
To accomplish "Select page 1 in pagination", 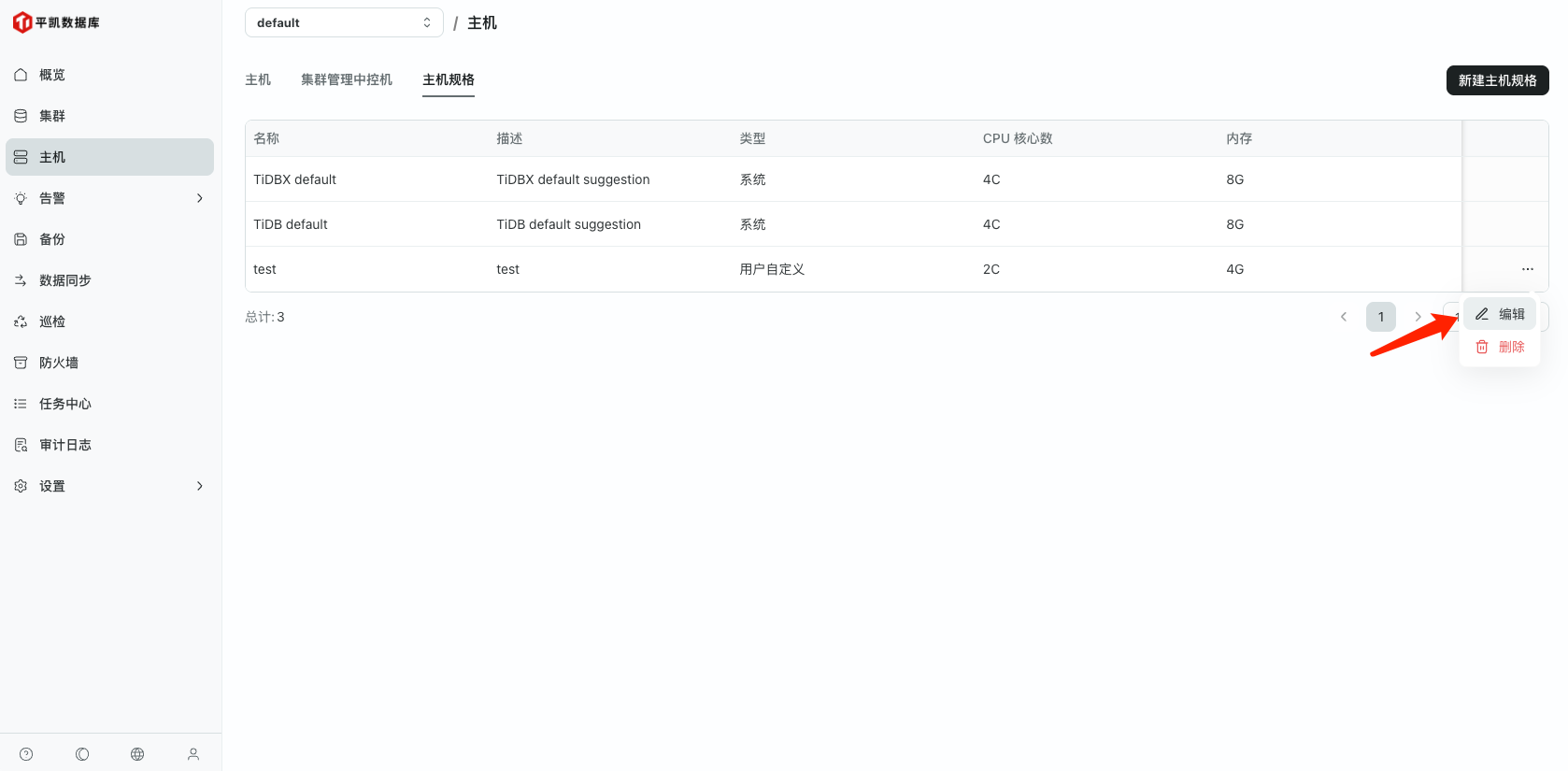I will click(1380, 317).
